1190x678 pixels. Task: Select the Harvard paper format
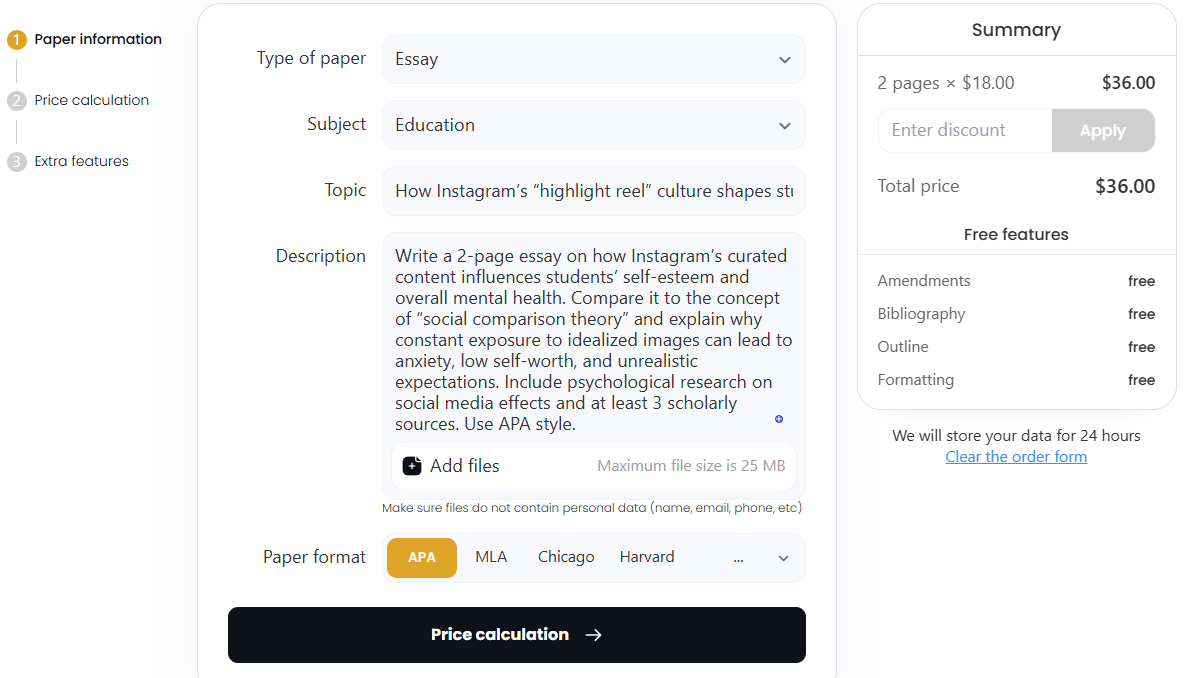(646, 557)
